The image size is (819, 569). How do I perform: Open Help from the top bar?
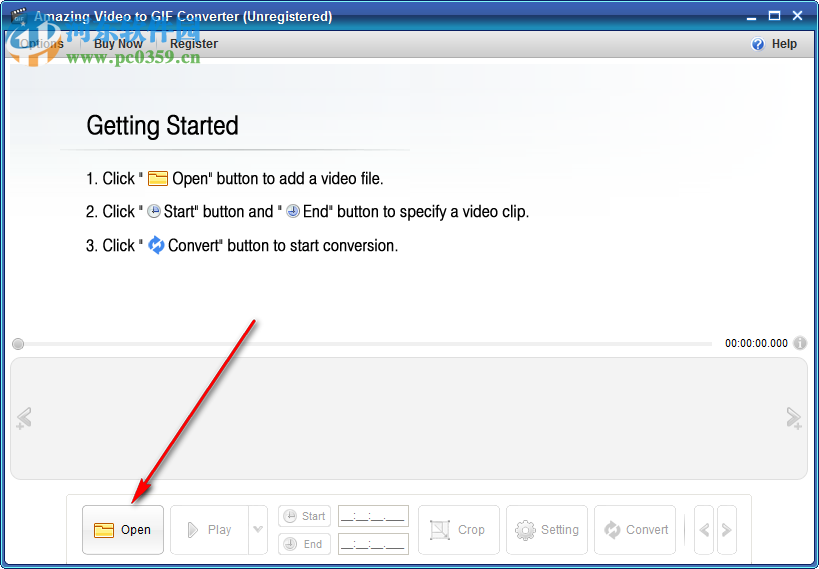click(x=784, y=44)
